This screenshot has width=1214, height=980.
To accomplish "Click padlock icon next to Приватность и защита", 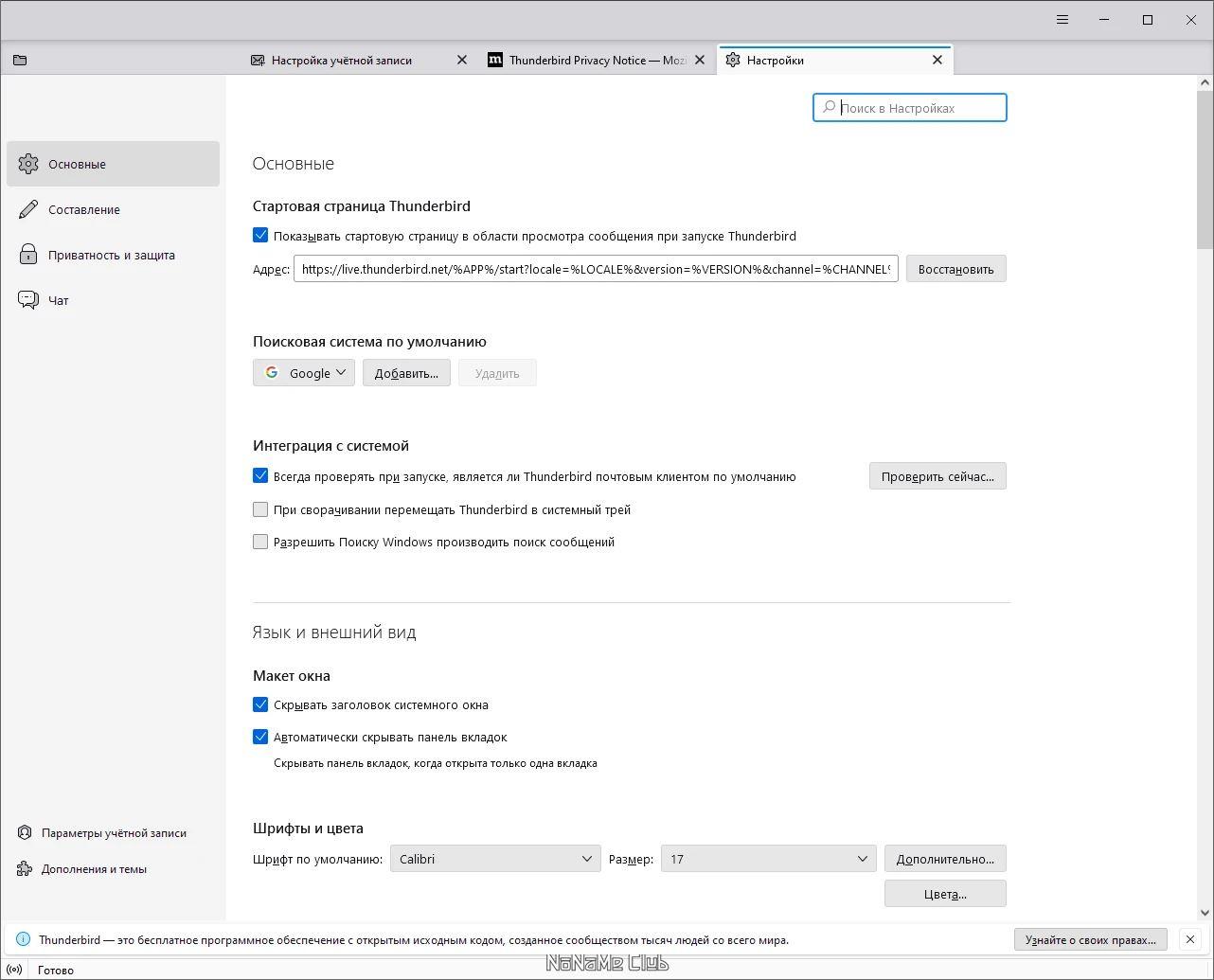I will tap(28, 255).
